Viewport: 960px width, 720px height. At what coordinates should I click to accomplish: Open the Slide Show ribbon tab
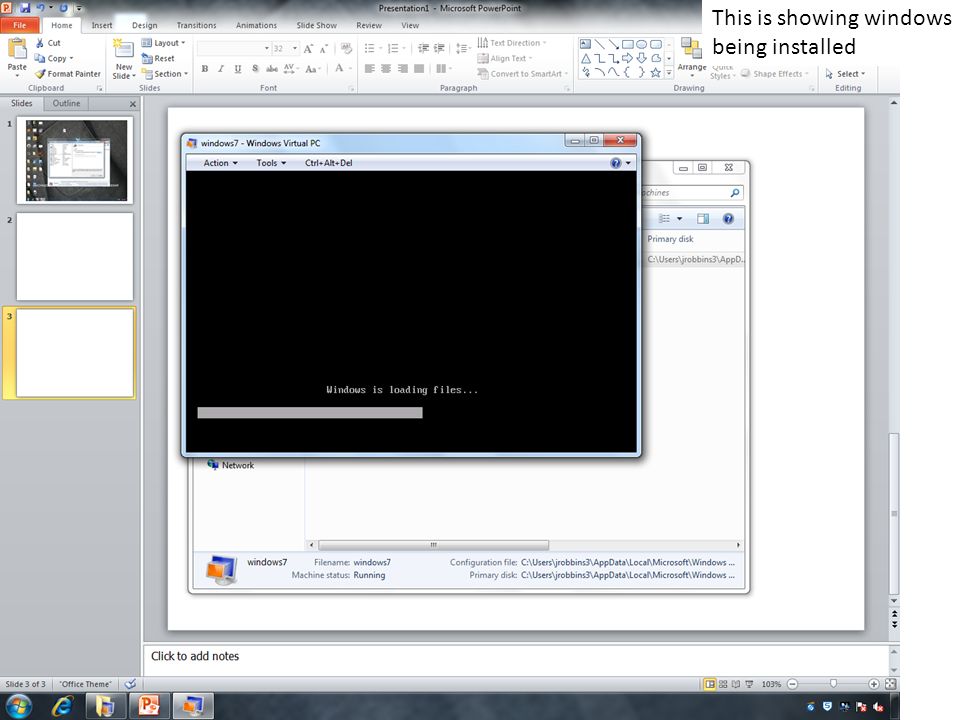[x=317, y=25]
